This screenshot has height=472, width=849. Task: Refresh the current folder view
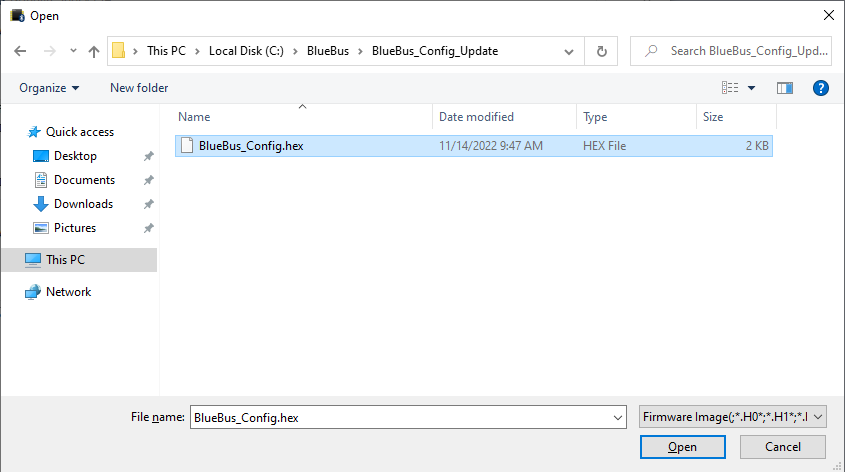point(601,51)
